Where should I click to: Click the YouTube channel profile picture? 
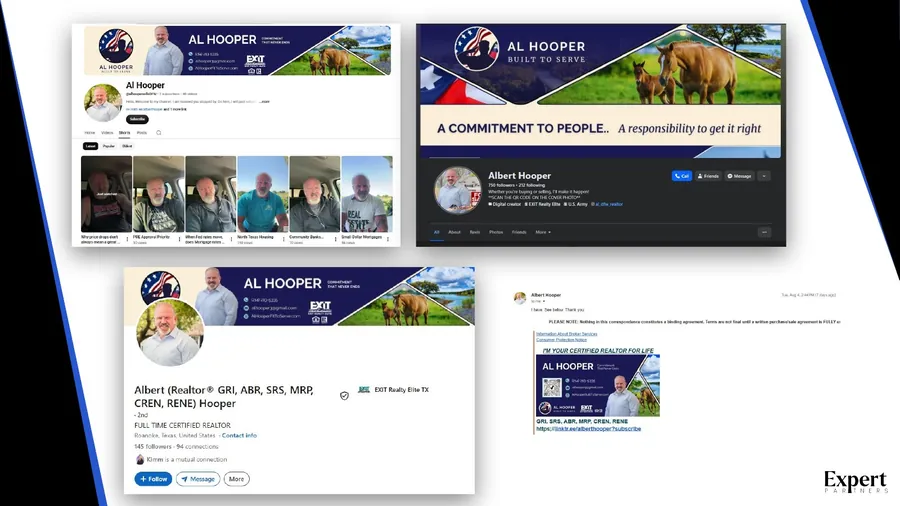(103, 103)
